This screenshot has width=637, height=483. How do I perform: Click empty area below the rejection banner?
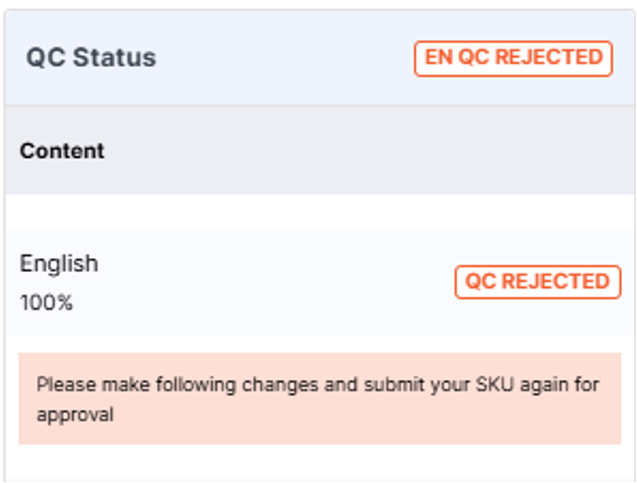coord(320,463)
